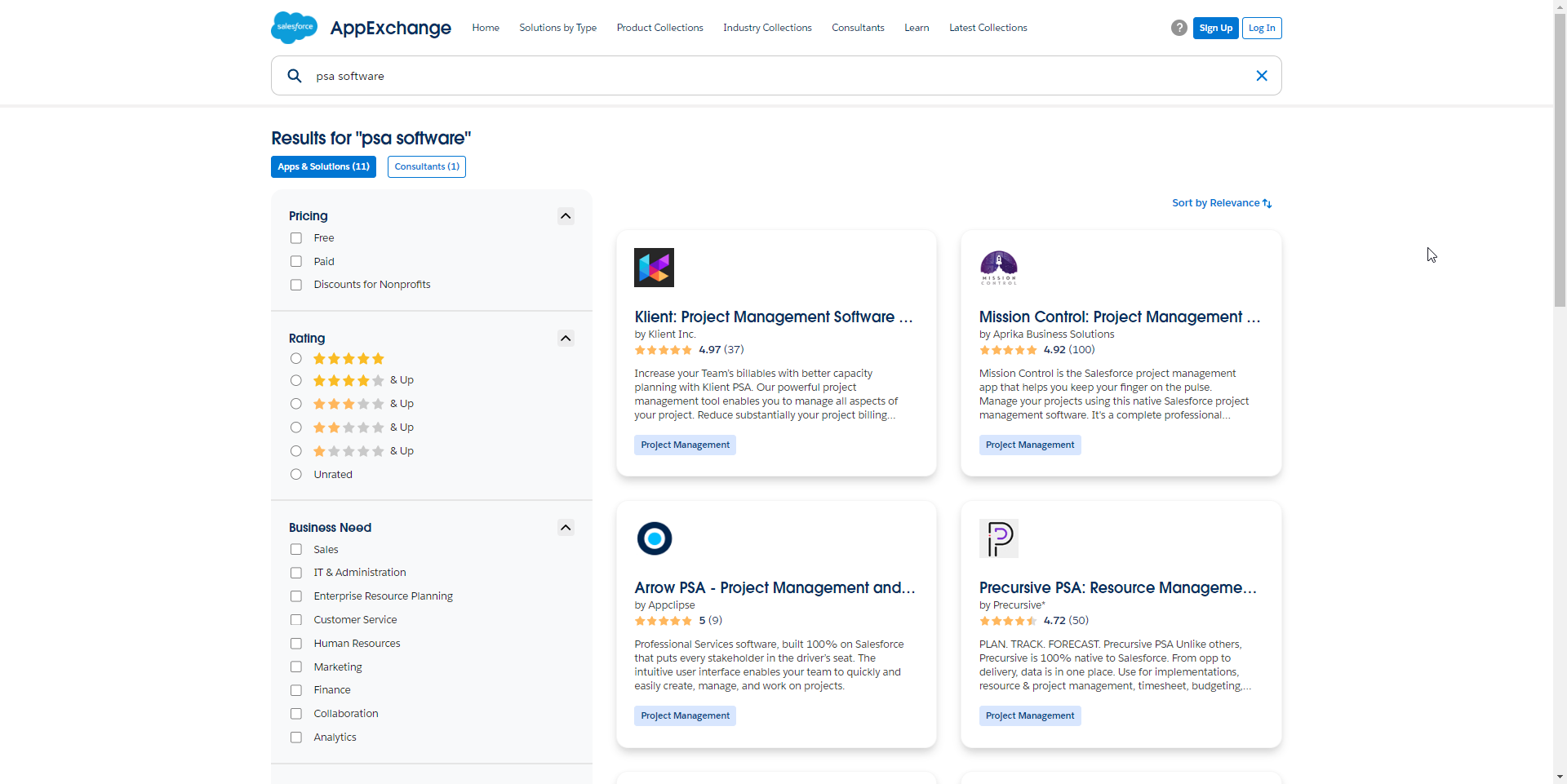Viewport: 1567px width, 784px height.
Task: Open the Precursive PSA logo thumbnail
Action: click(x=999, y=538)
